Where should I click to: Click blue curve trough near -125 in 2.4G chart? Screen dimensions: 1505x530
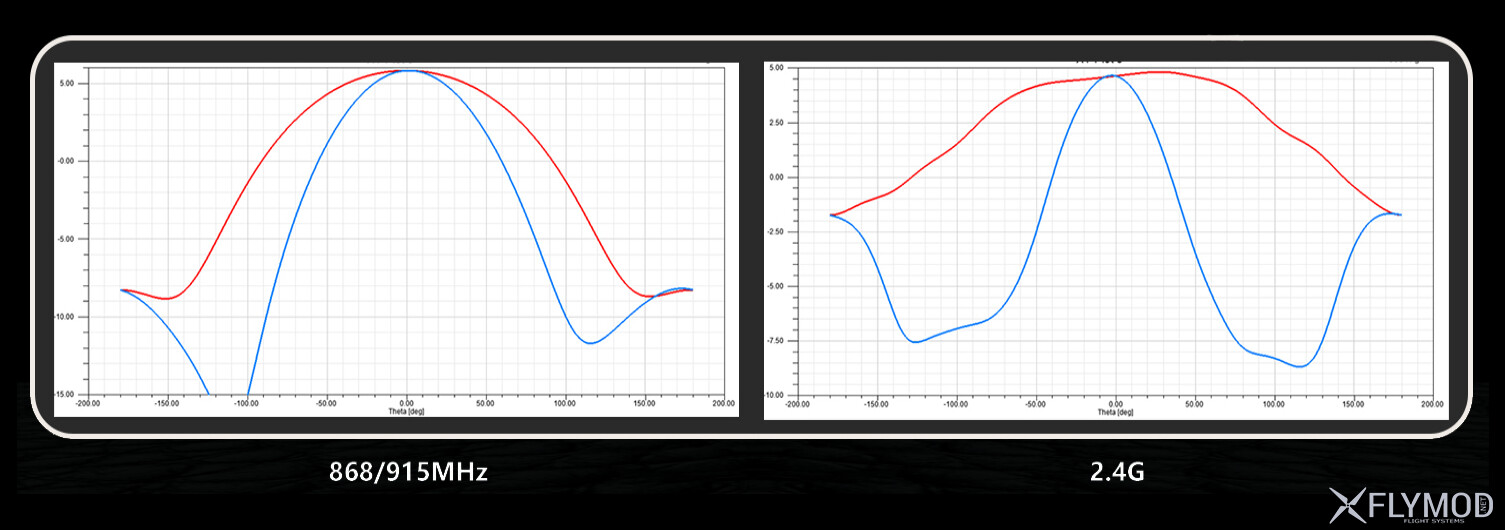click(x=916, y=342)
